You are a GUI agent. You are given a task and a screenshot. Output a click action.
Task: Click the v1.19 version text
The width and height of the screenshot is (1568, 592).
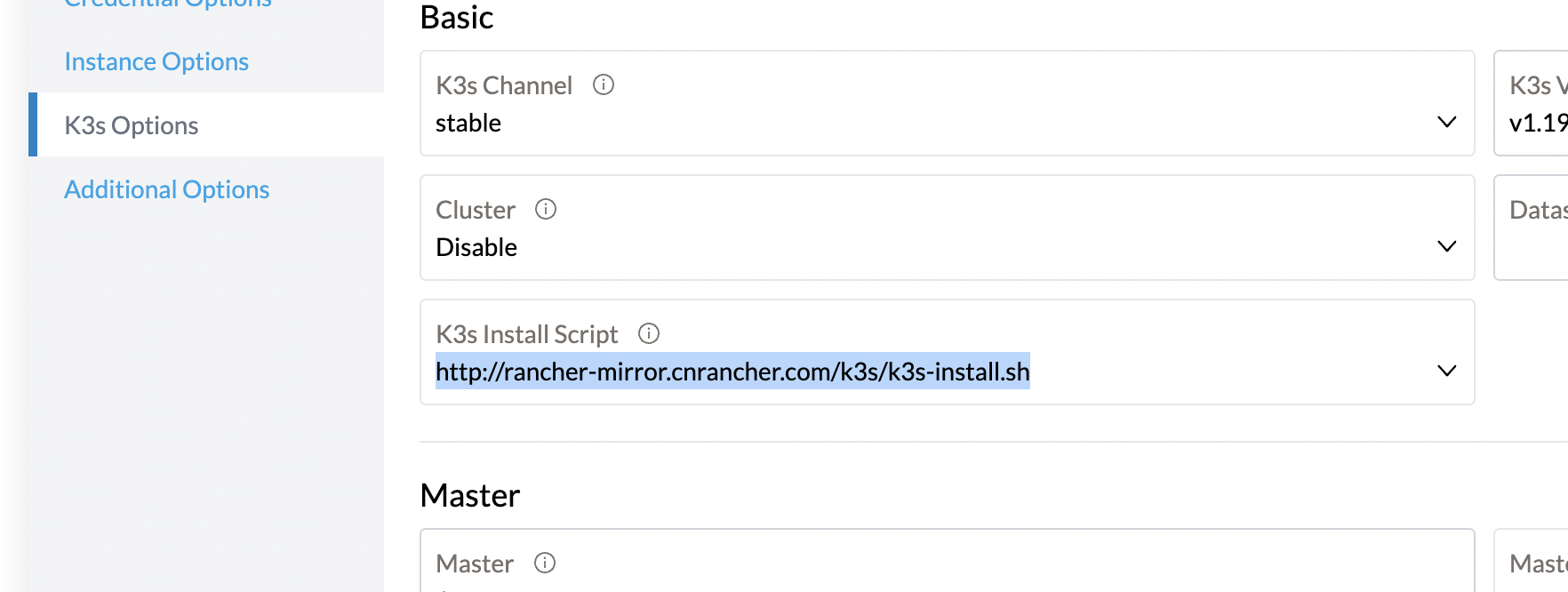pyautogui.click(x=1537, y=122)
